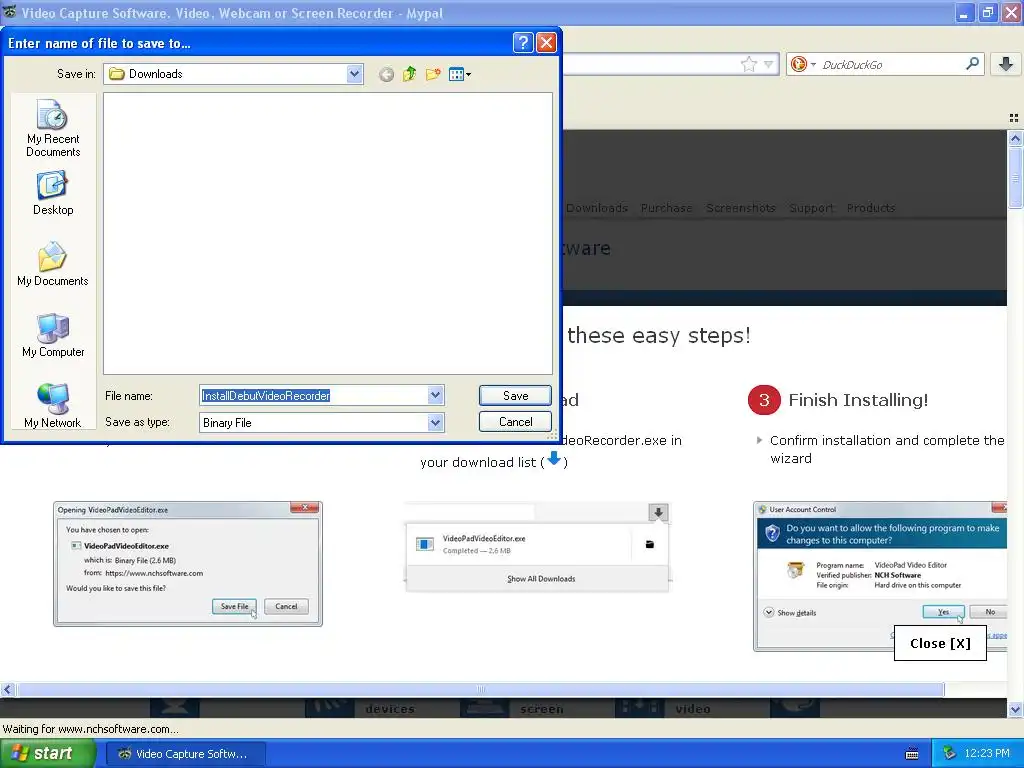Click the Close [X] button on page
1024x768 pixels.
pyautogui.click(x=940, y=643)
